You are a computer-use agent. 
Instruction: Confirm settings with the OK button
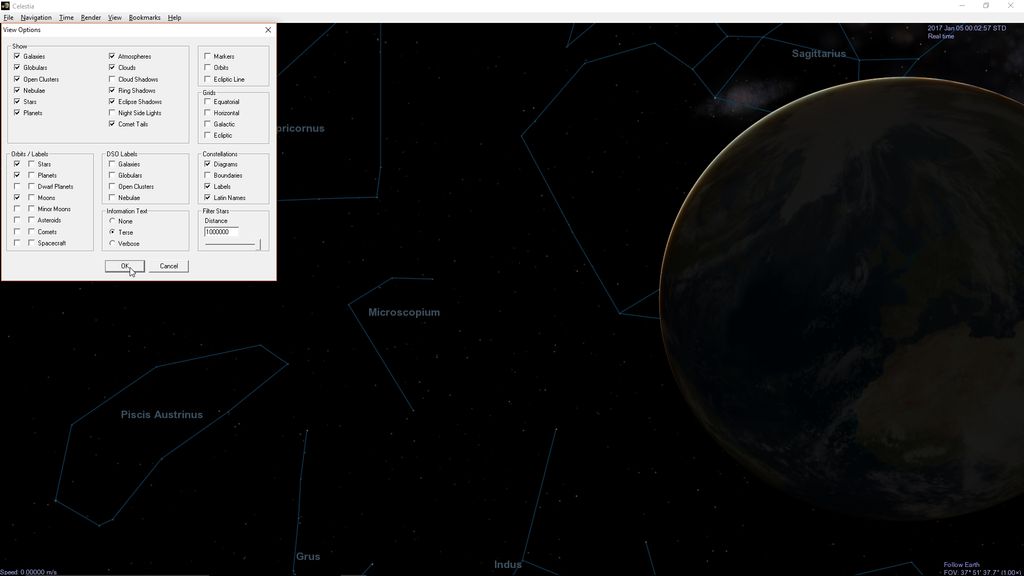tap(123, 266)
